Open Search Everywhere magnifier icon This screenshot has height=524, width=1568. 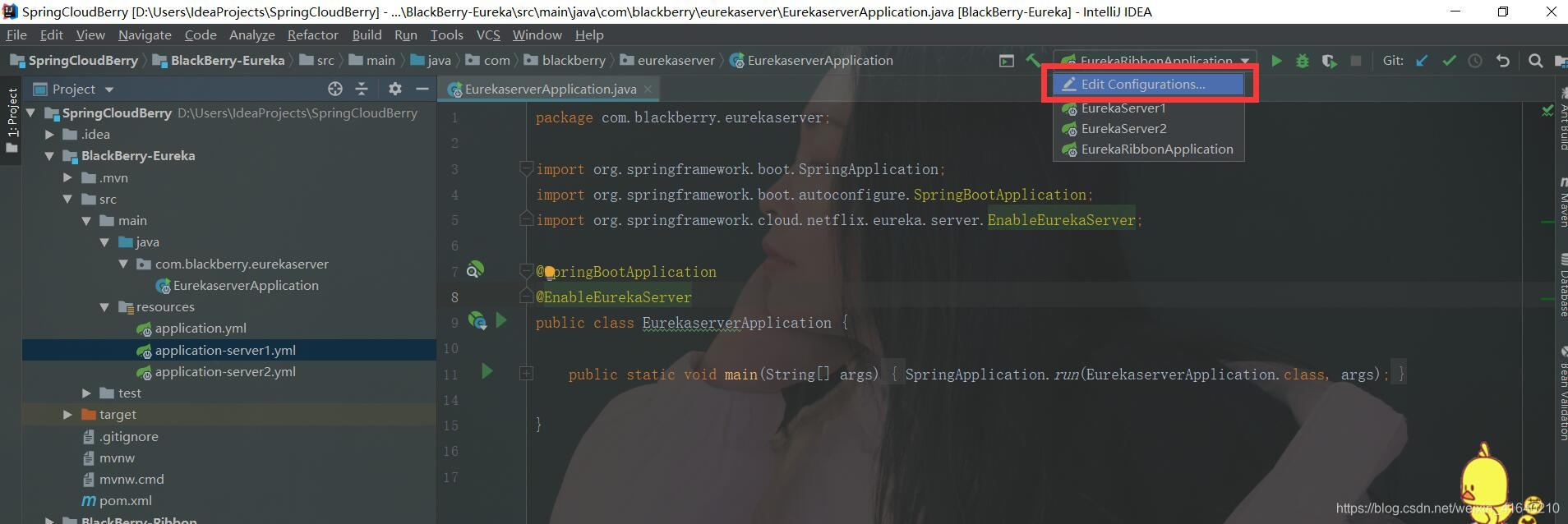[x=1535, y=61]
